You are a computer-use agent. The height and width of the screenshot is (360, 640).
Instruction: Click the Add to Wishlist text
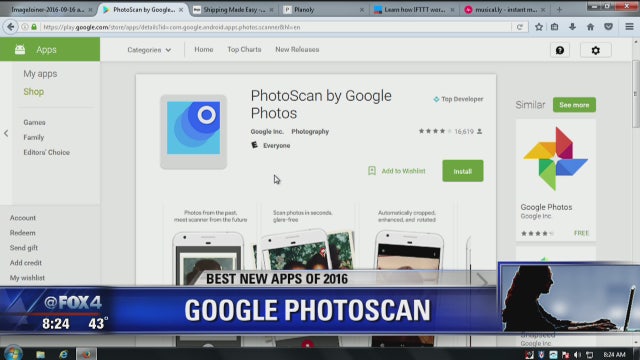pos(403,171)
